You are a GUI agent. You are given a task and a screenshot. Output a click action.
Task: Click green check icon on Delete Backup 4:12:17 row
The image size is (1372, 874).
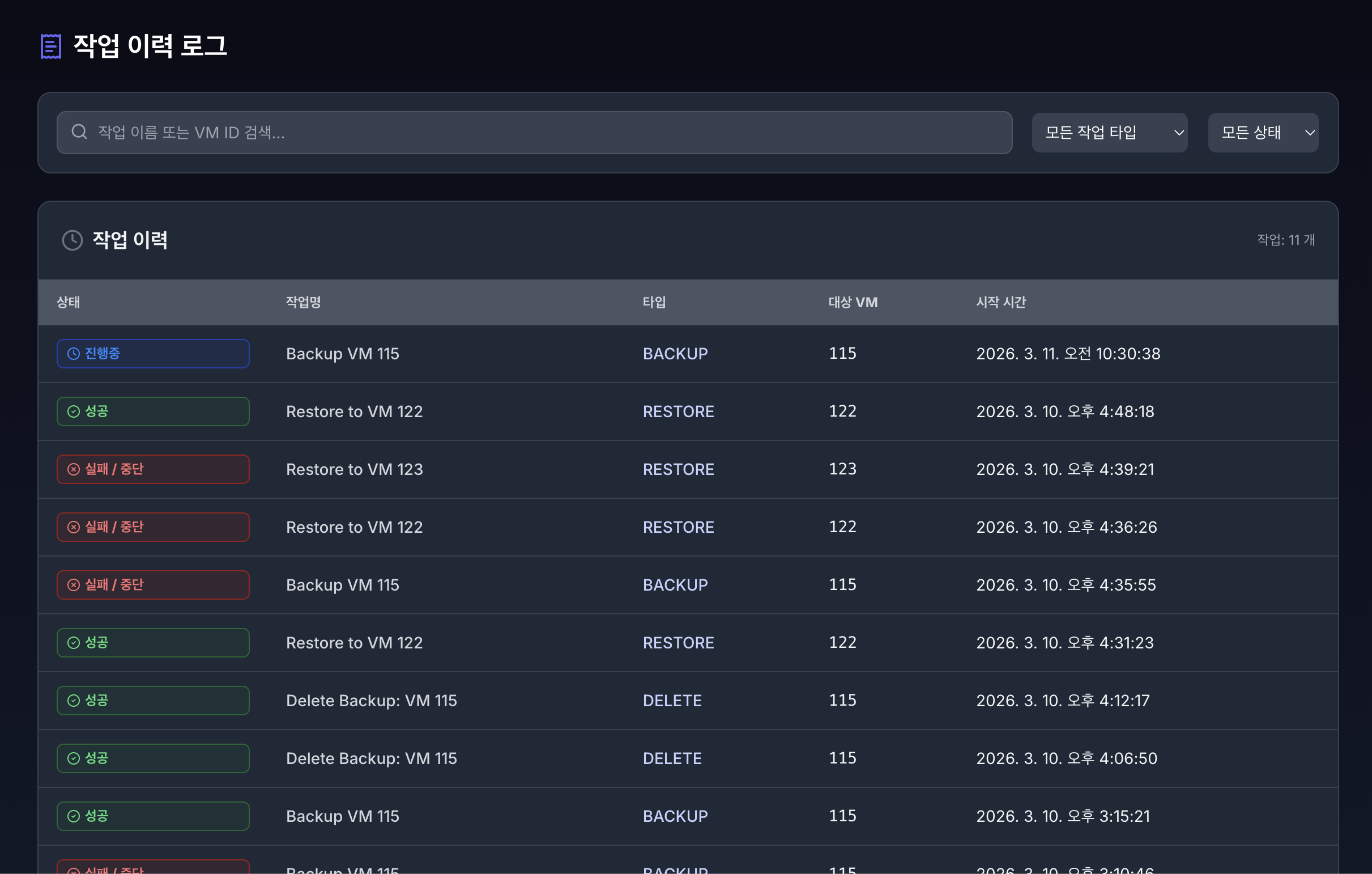[x=74, y=701]
